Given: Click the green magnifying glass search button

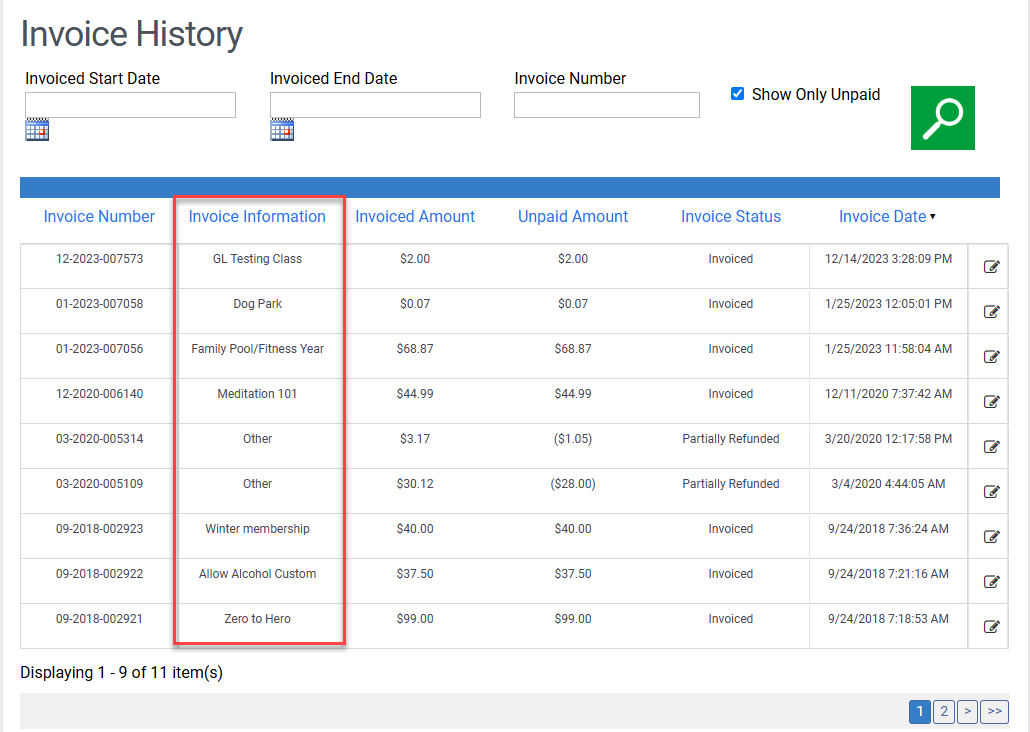Looking at the screenshot, I should (942, 118).
